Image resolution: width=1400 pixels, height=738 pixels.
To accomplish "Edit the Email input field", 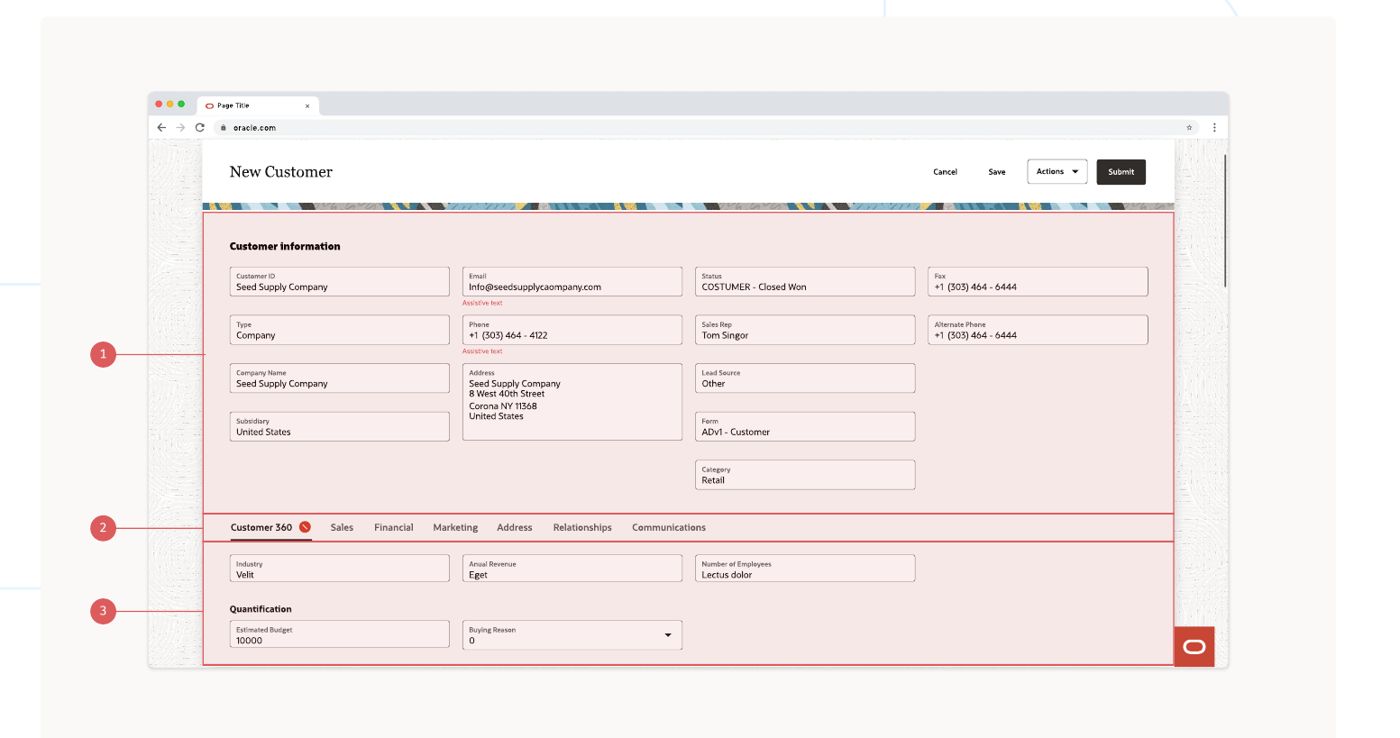I will pos(572,282).
